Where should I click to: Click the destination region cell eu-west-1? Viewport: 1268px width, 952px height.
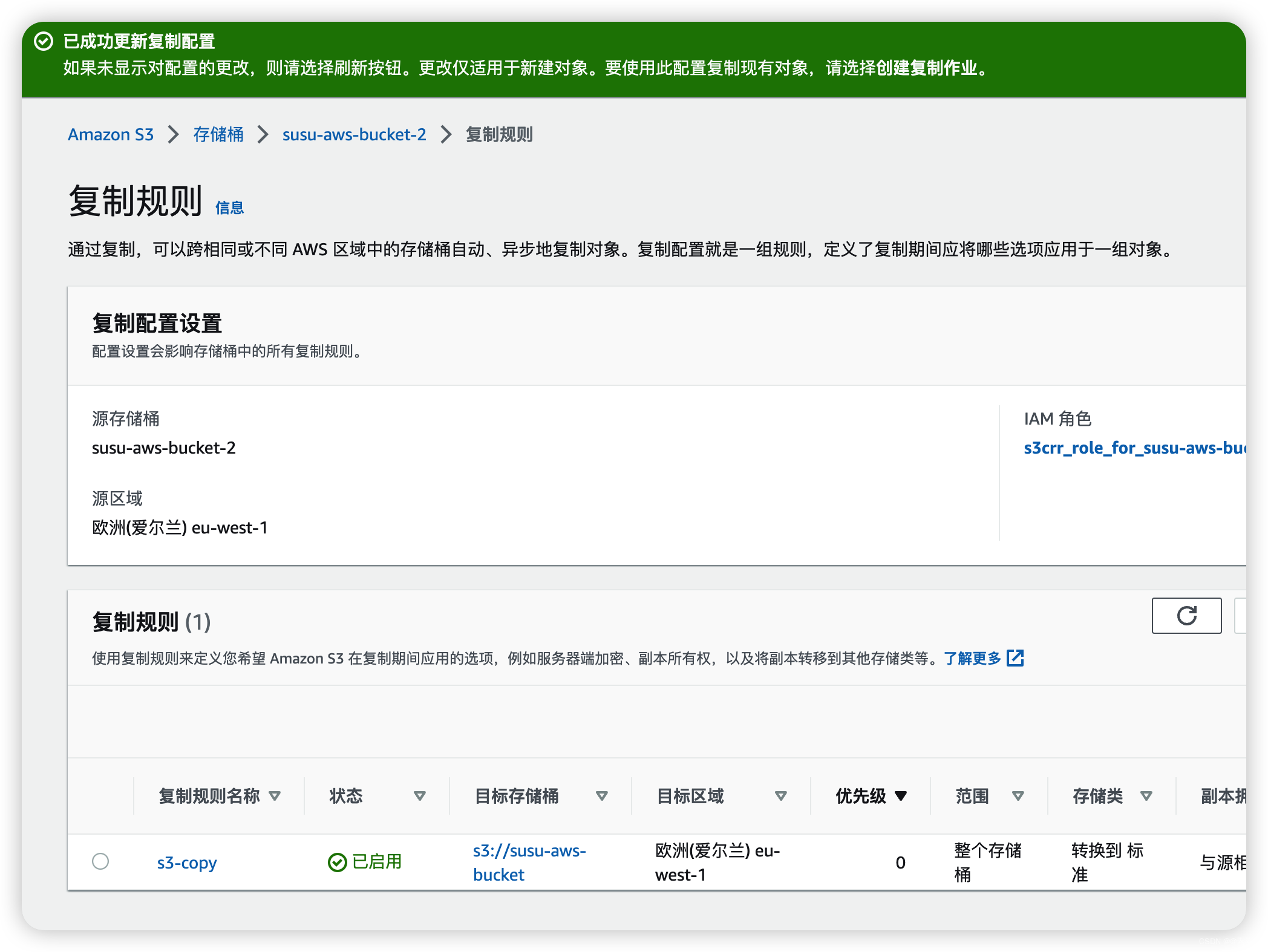pyautogui.click(x=717, y=862)
